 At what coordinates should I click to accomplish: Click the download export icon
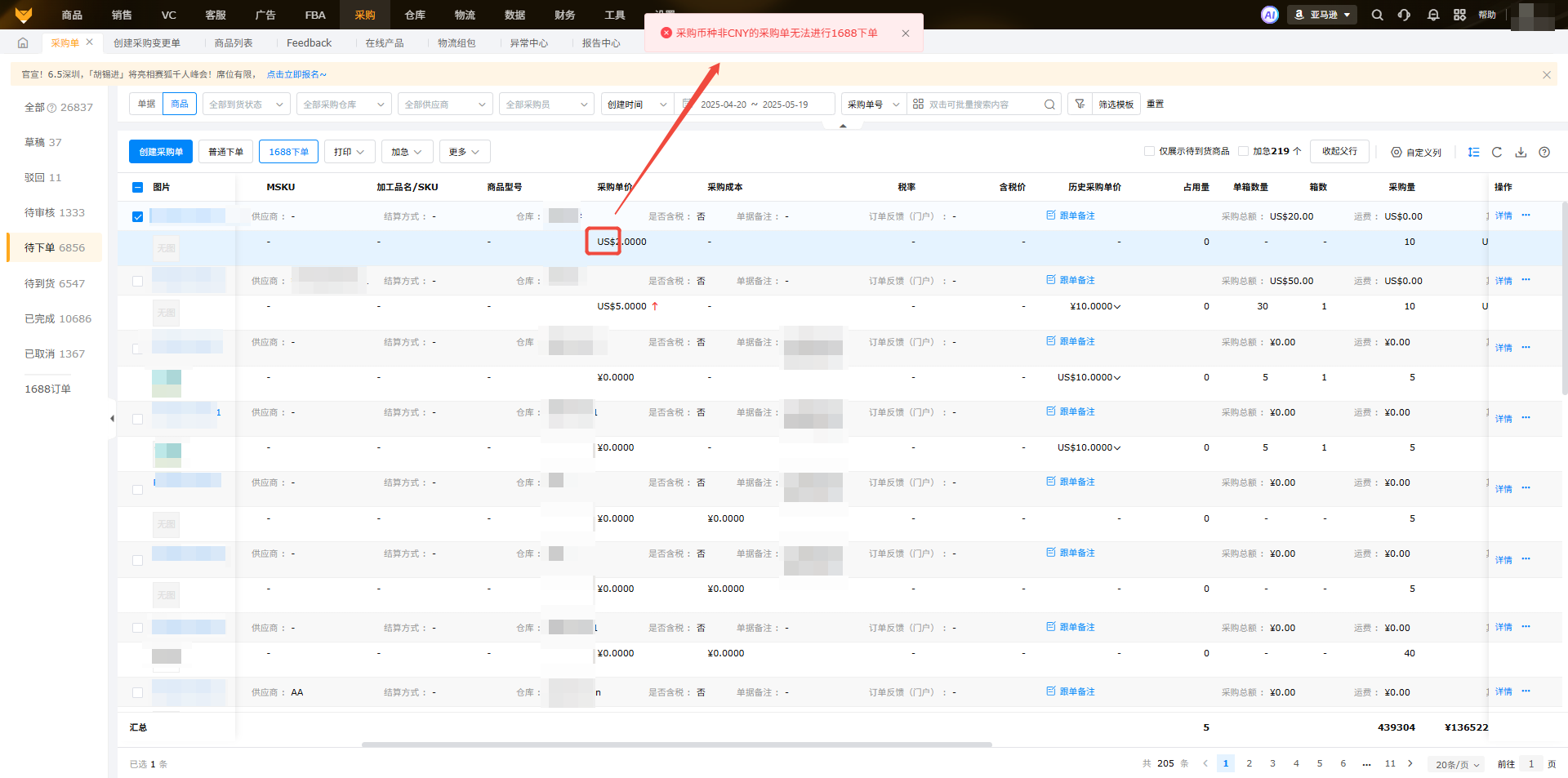(1521, 152)
